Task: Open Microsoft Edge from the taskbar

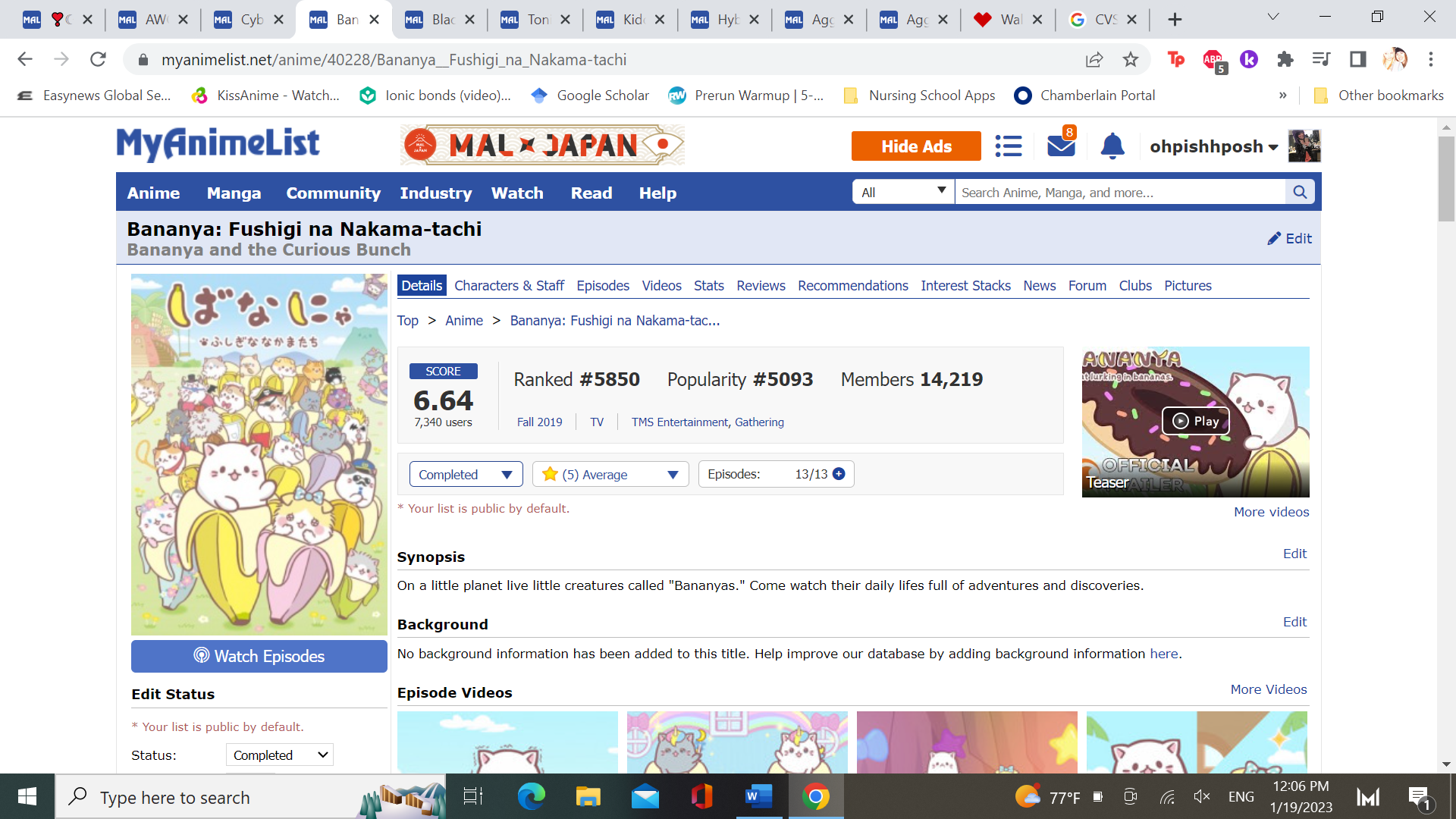Action: tap(531, 797)
